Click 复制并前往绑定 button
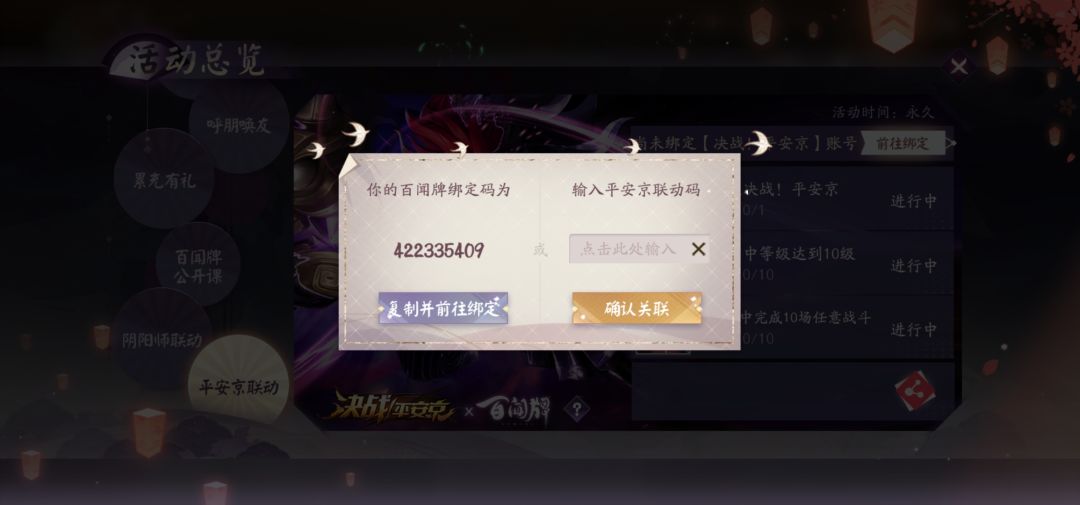This screenshot has width=1080, height=505. point(443,308)
